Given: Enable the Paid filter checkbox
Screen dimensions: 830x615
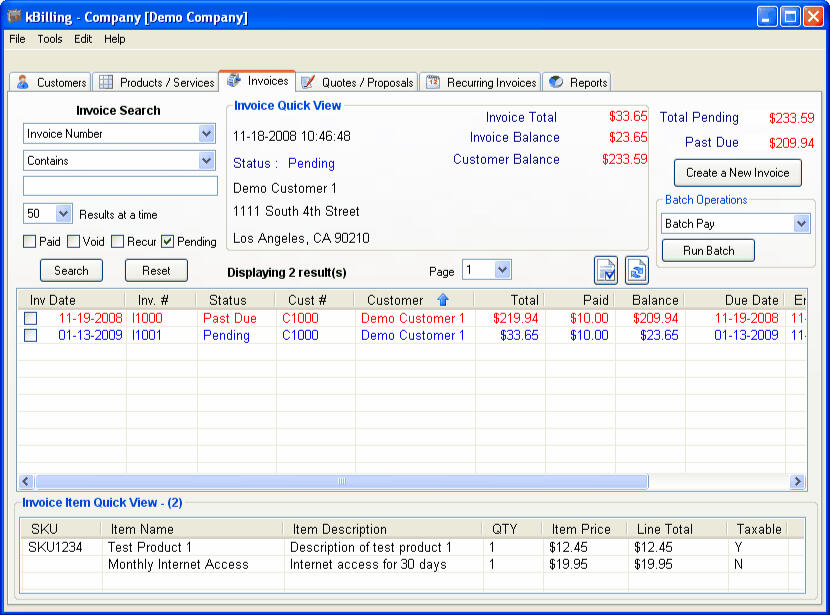Looking at the screenshot, I should 31,241.
